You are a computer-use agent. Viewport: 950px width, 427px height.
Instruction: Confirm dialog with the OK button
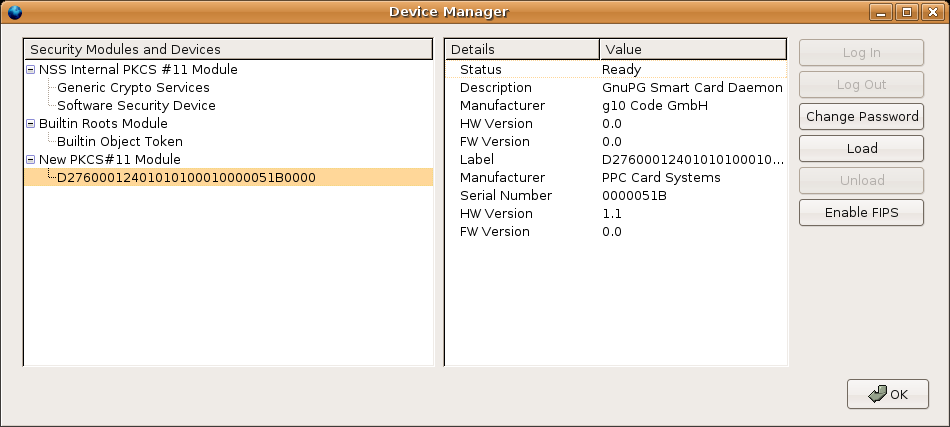(x=888, y=394)
